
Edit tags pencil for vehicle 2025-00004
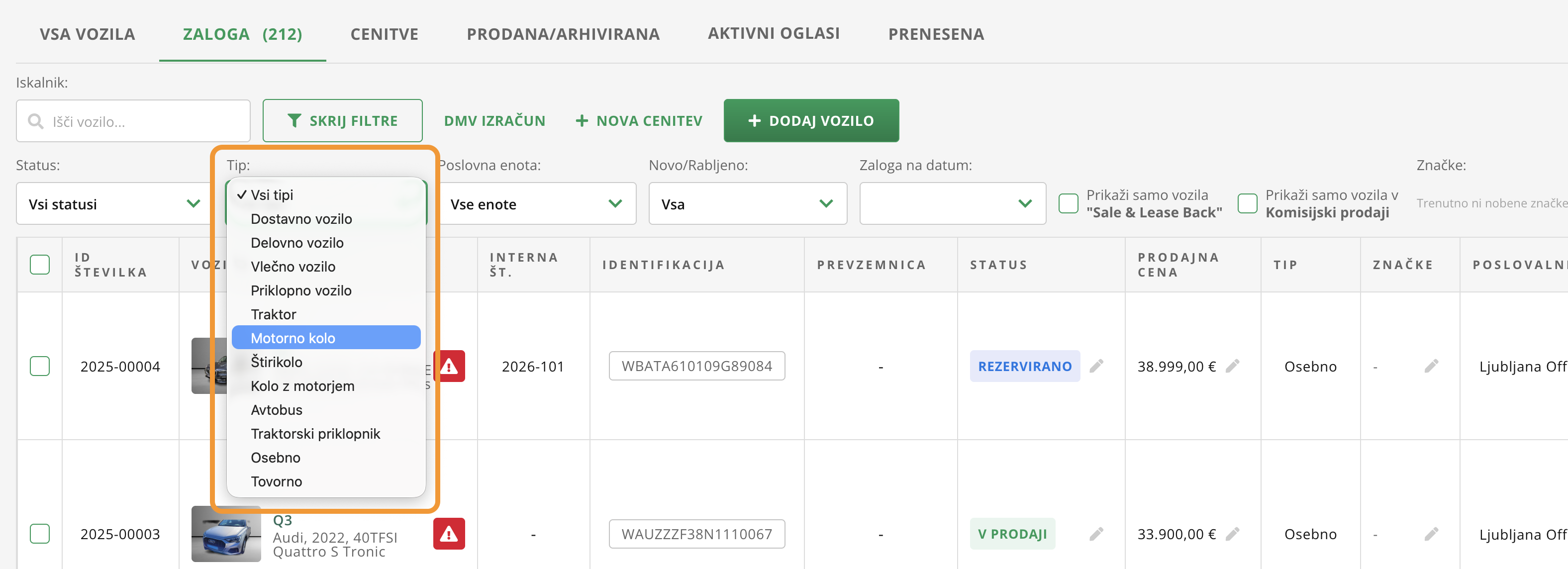tap(1431, 366)
